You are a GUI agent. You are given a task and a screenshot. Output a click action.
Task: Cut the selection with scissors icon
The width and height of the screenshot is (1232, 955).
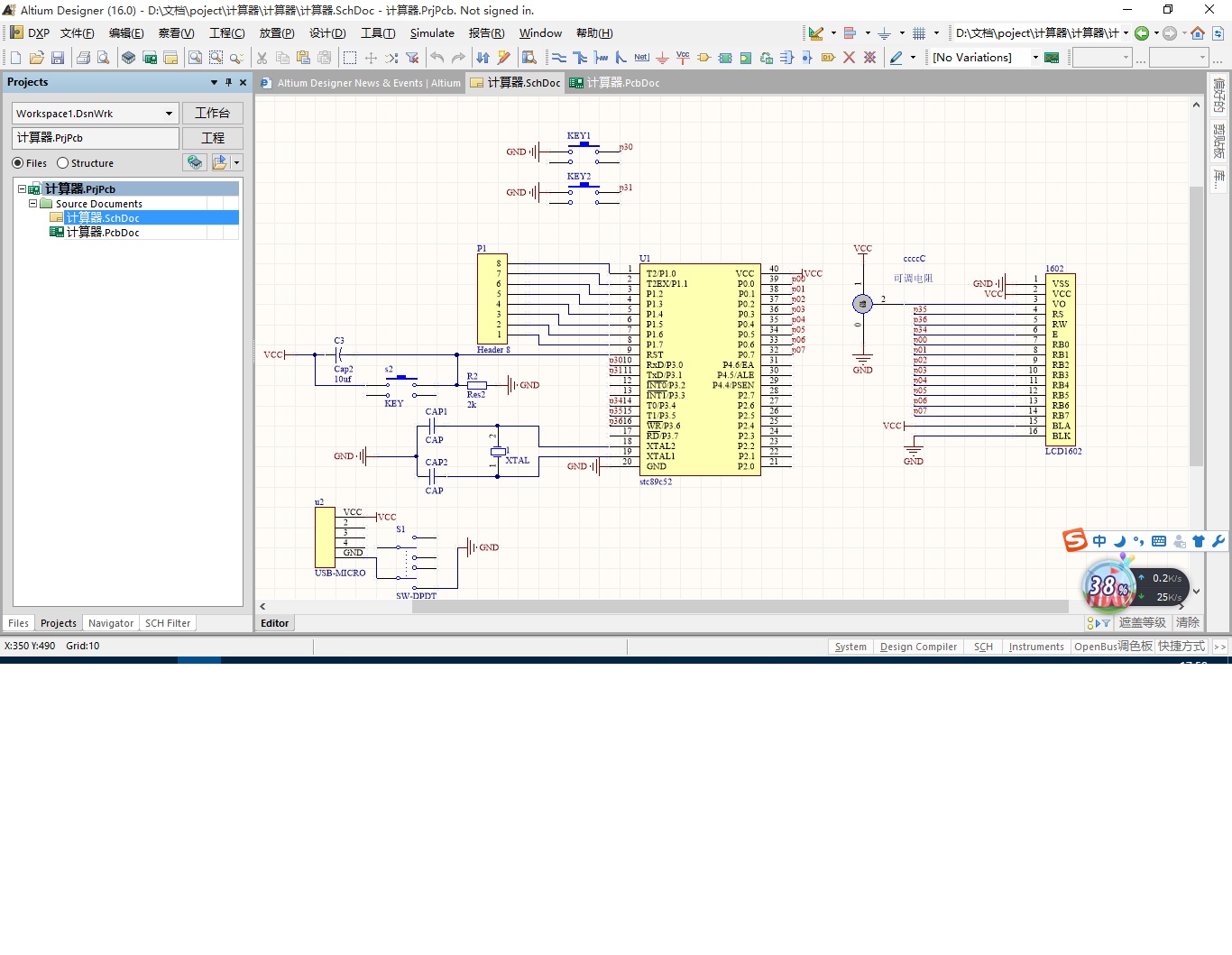tap(262, 58)
